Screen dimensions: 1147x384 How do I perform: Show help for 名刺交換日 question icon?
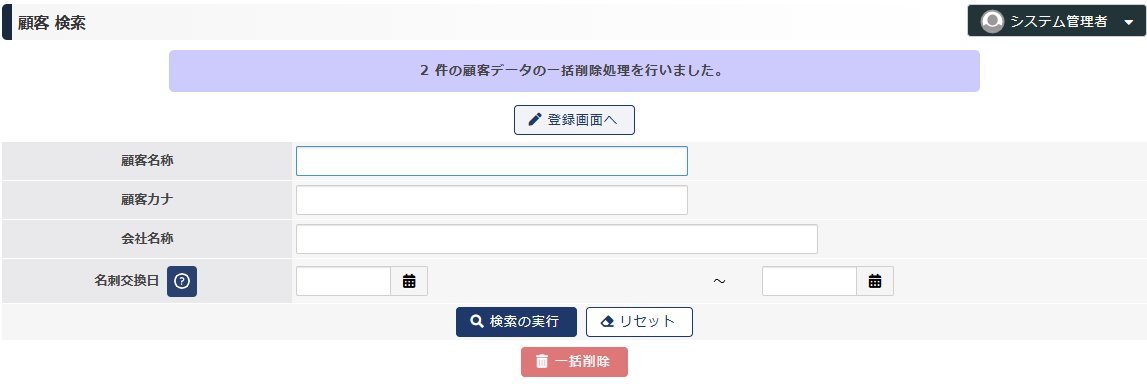(x=182, y=281)
